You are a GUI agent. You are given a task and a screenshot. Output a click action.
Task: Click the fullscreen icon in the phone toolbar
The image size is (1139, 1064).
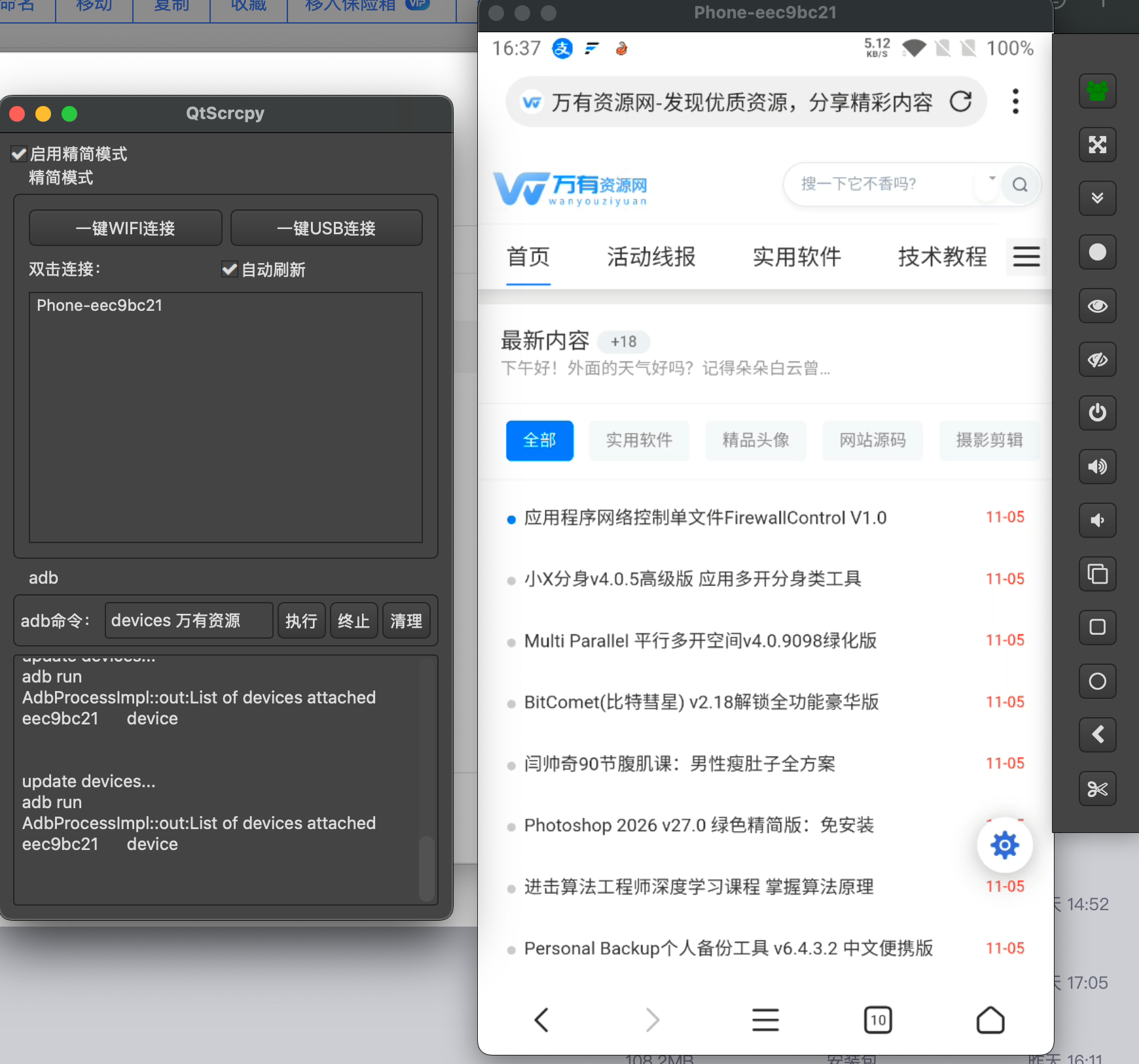pos(1097,145)
